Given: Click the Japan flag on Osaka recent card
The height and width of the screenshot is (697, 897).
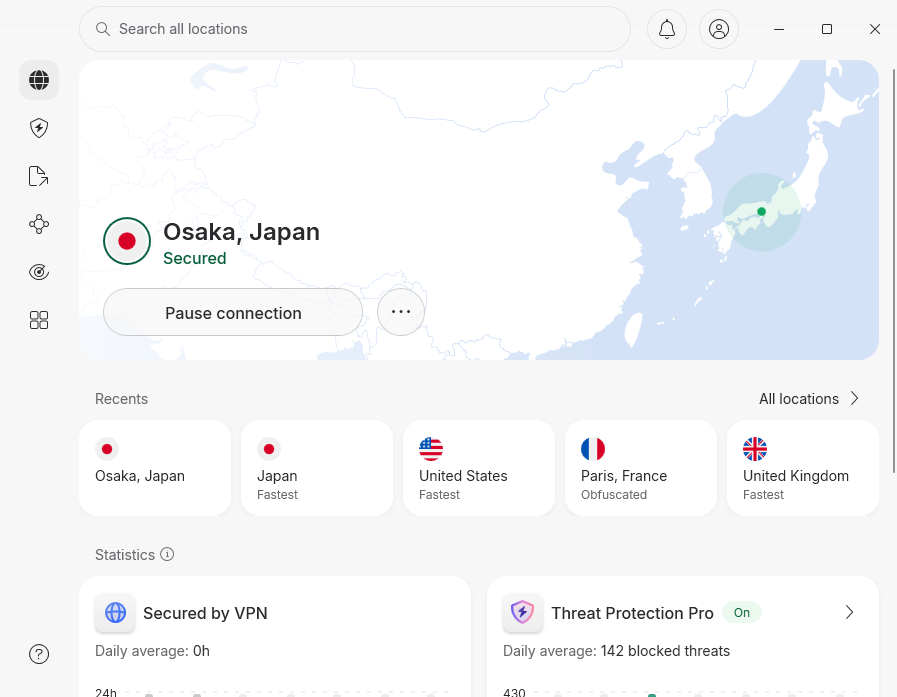Looking at the screenshot, I should tap(107, 449).
